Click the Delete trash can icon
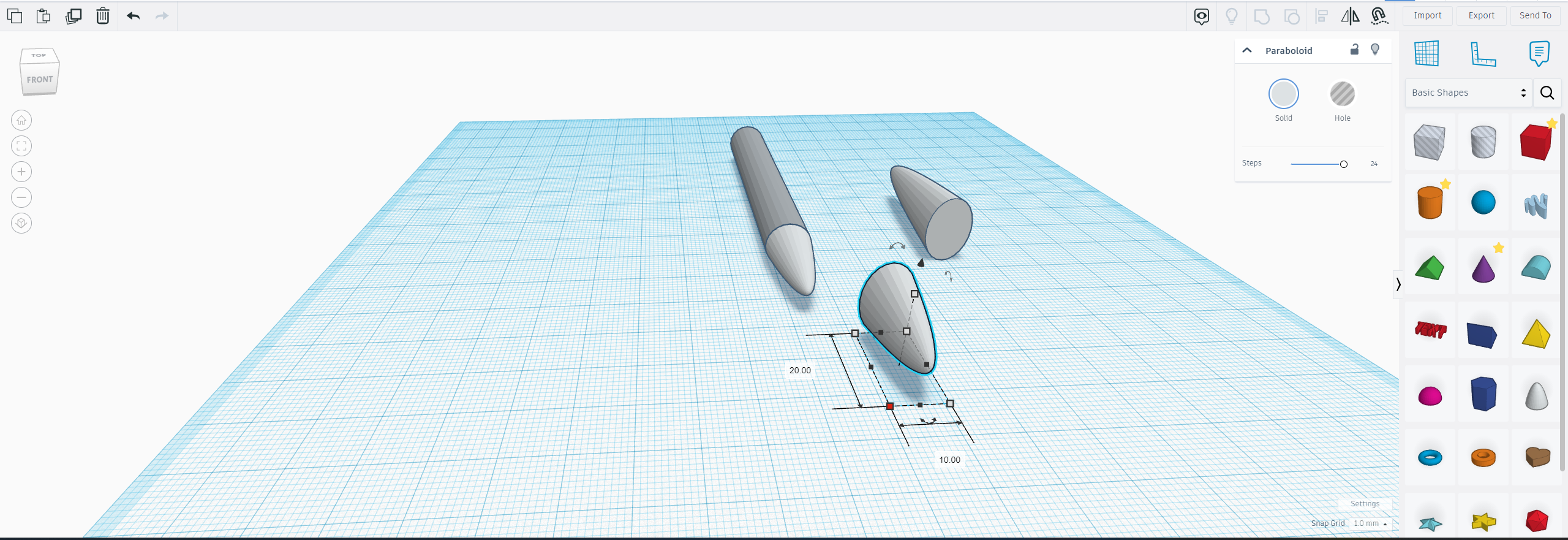 point(103,16)
